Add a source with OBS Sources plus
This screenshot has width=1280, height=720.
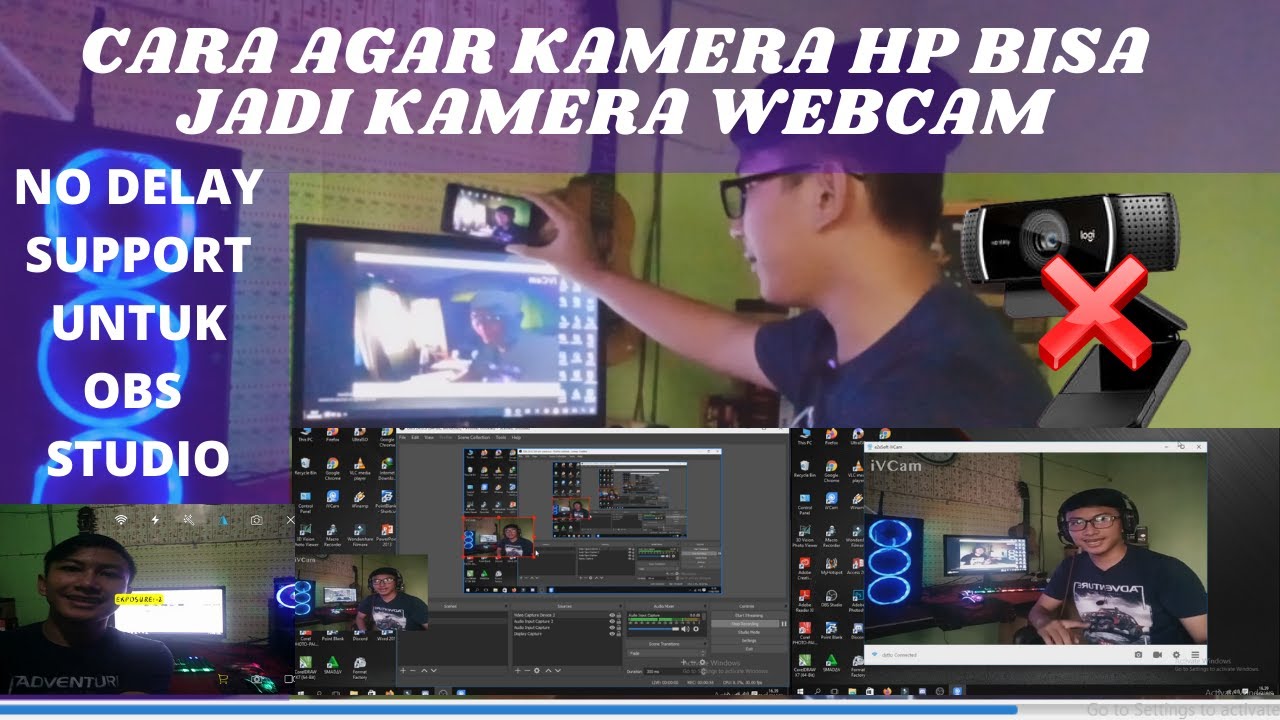click(x=518, y=670)
